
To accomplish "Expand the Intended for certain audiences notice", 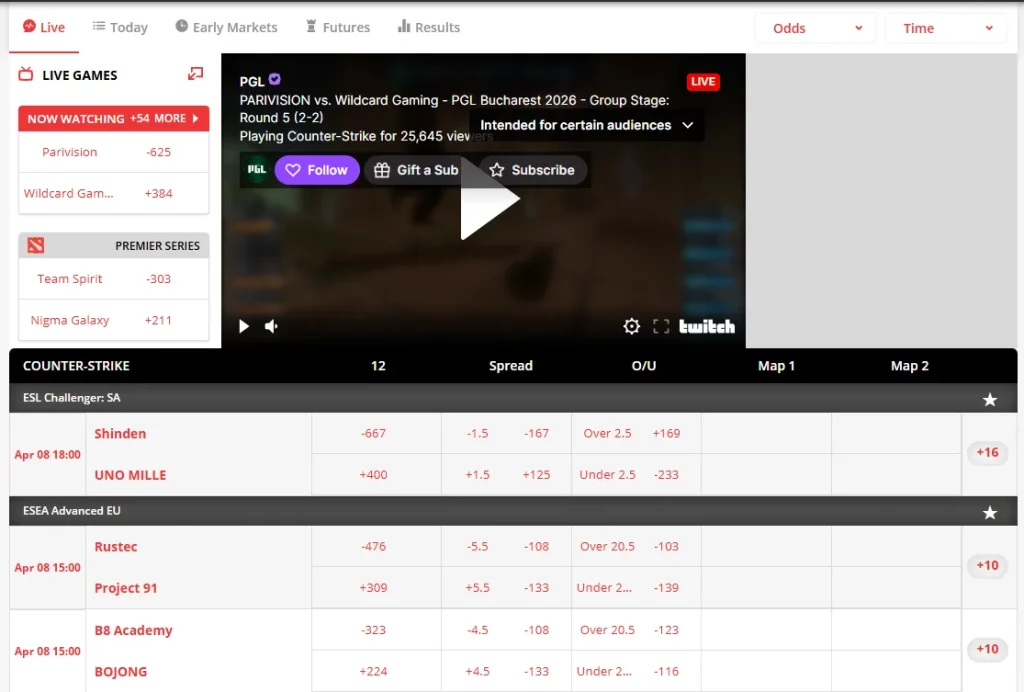I will tap(687, 125).
